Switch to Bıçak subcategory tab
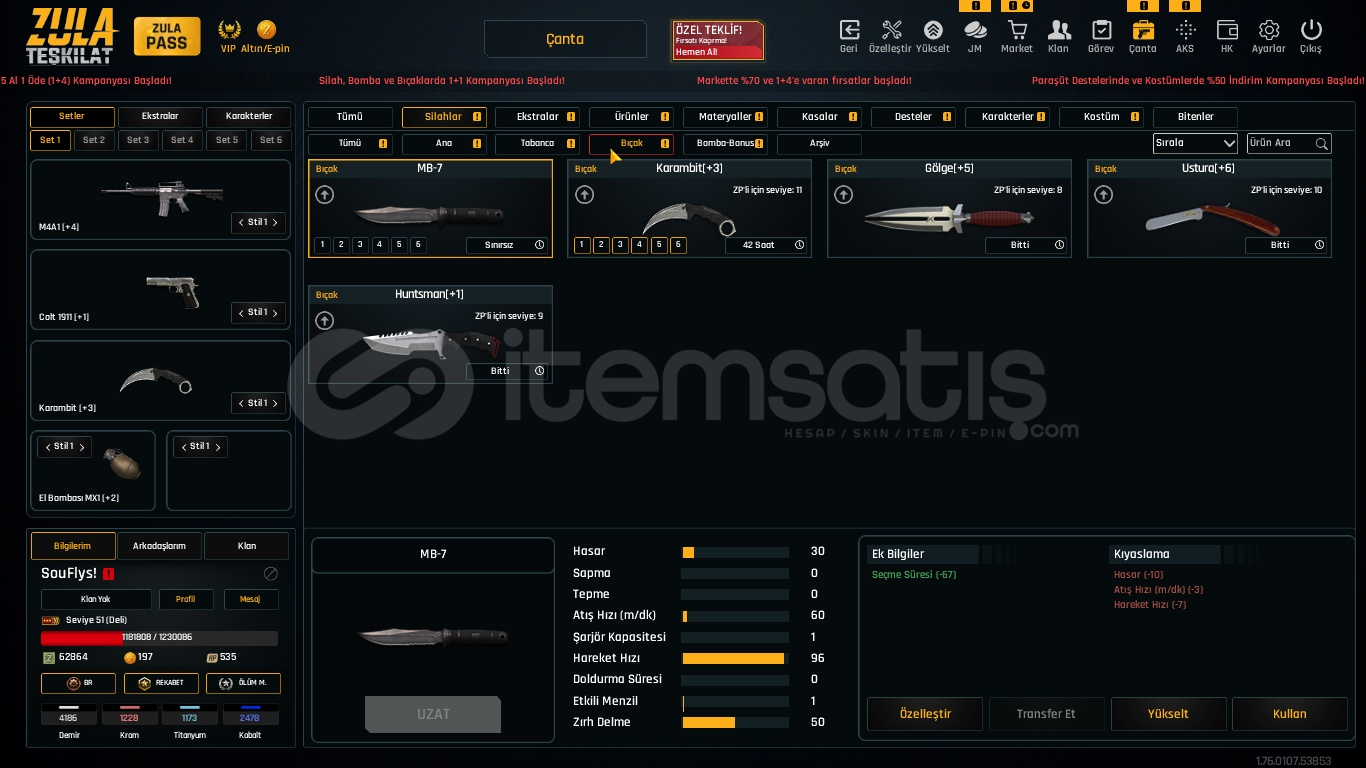This screenshot has width=1366, height=768. coord(631,143)
